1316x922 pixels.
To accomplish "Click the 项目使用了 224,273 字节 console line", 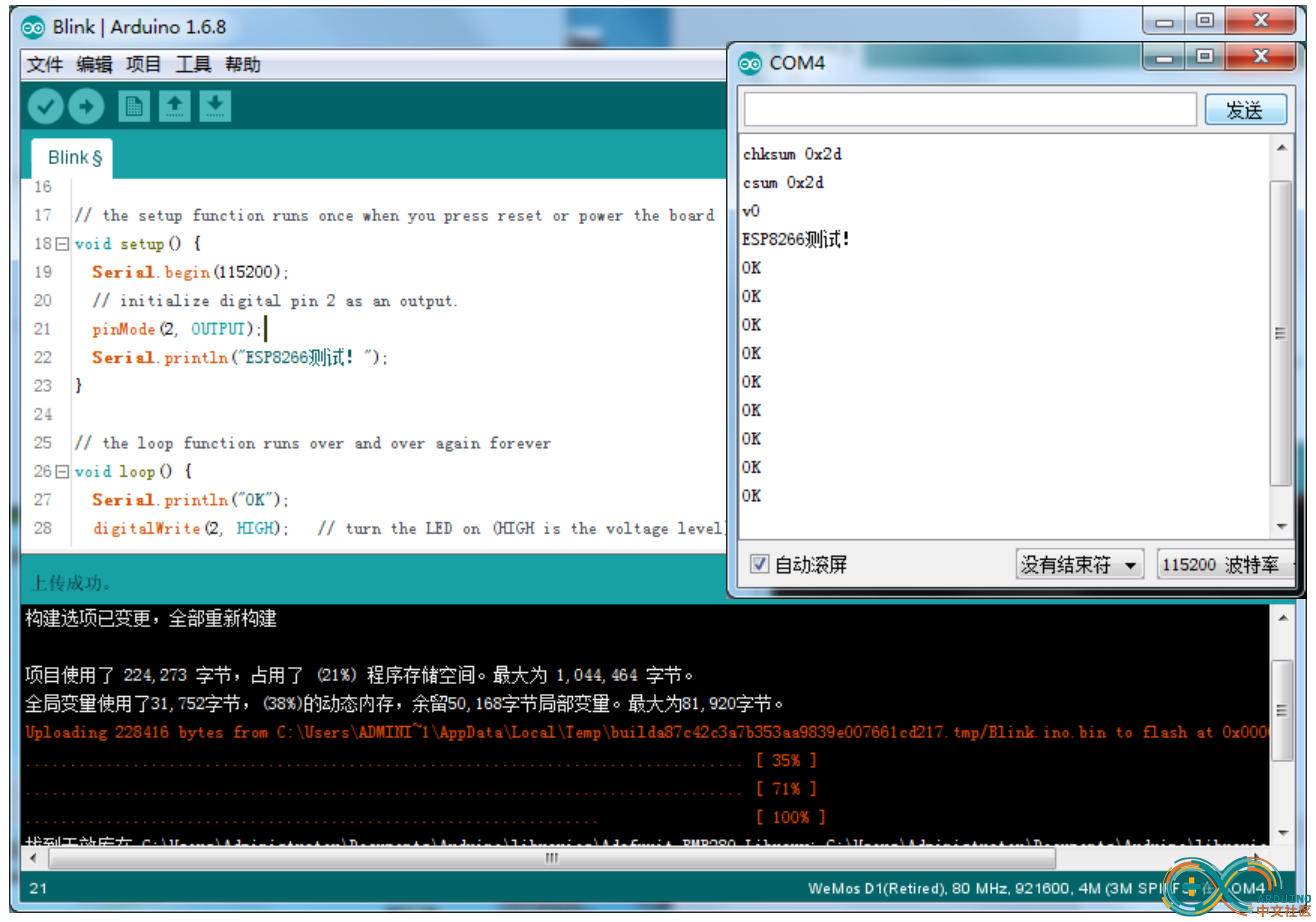I will pyautogui.click(x=359, y=675).
